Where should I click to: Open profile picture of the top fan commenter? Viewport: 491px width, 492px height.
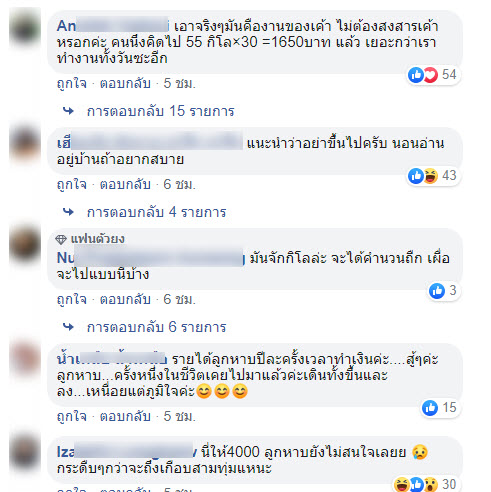tap(25, 244)
